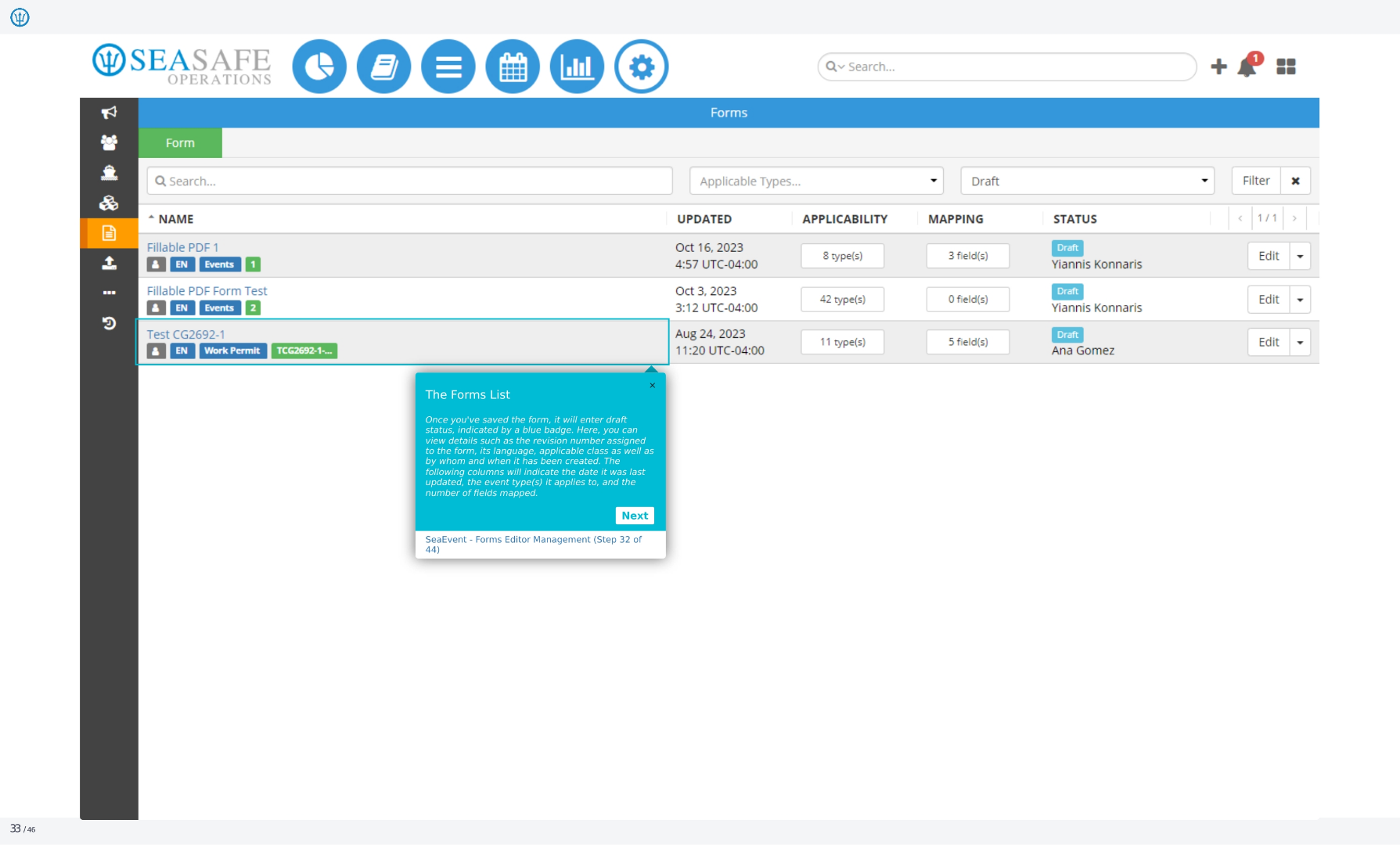Viewport: 1400px width, 845px height.
Task: Open the Fillable PDF Form Test link
Action: pyautogui.click(x=207, y=291)
